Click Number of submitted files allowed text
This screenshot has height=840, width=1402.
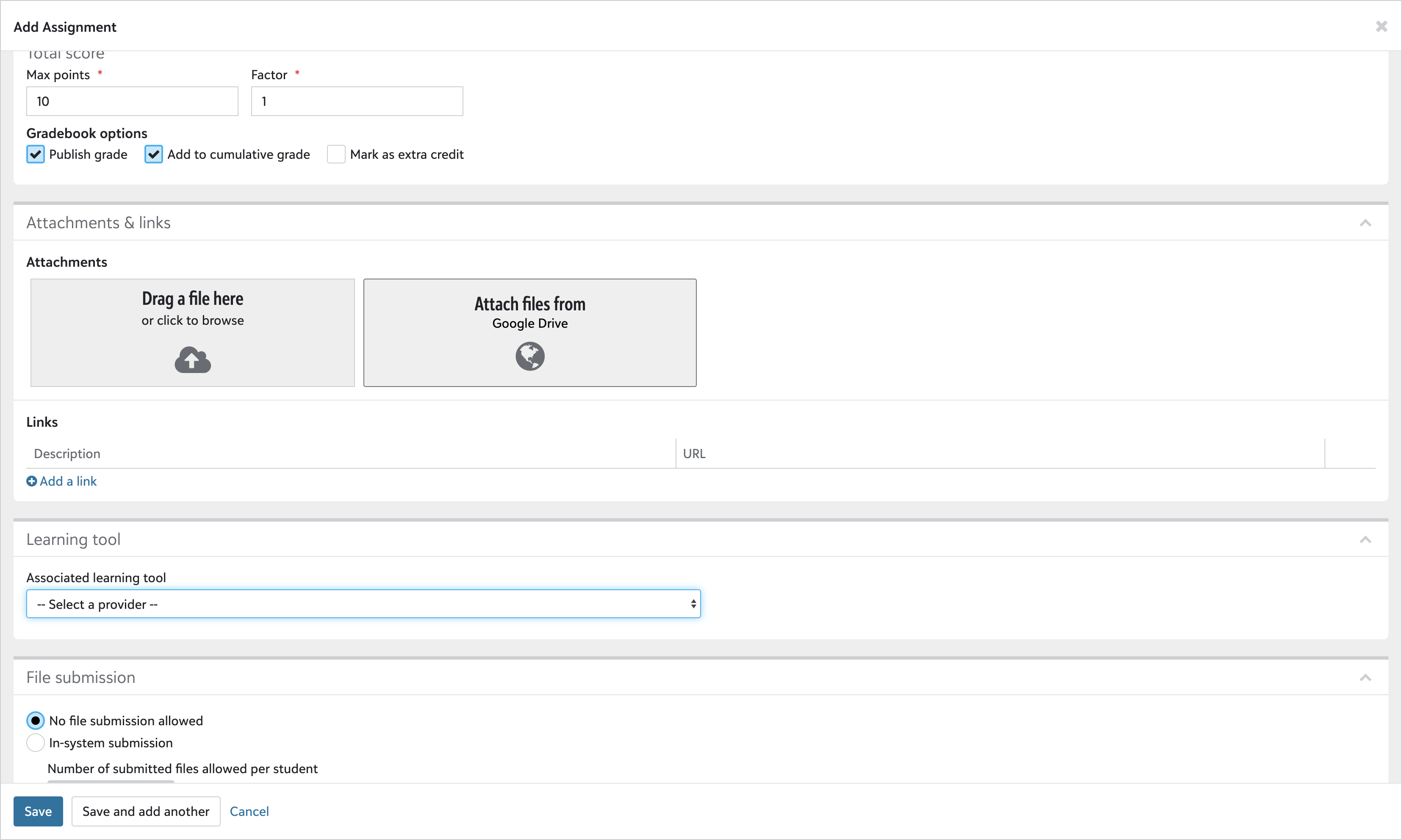(x=182, y=769)
